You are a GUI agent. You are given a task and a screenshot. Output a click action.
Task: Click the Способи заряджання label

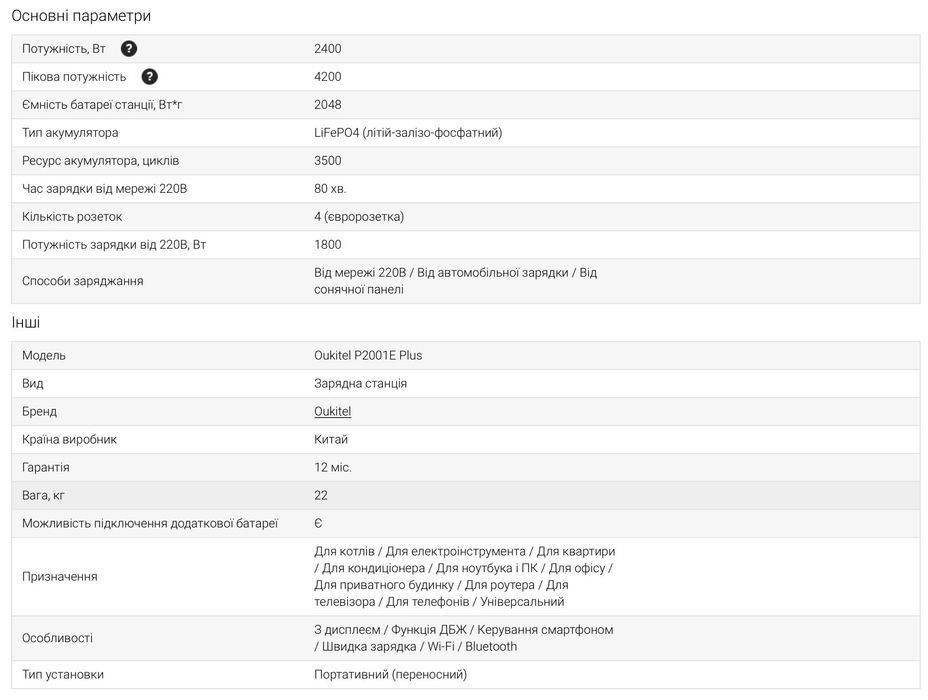pyautogui.click(x=82, y=281)
